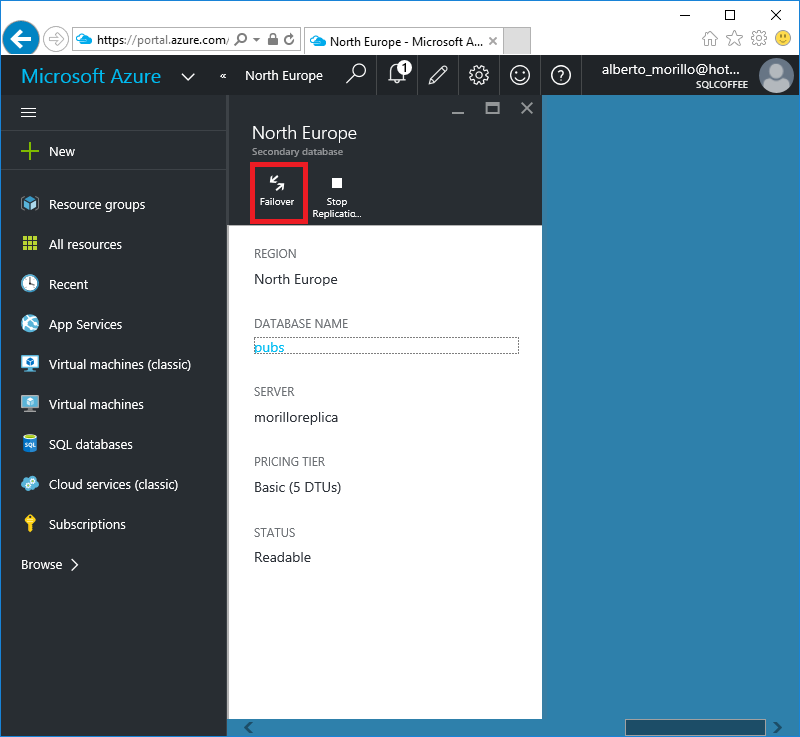Click the browser home icon
800x737 pixels.
(710, 38)
